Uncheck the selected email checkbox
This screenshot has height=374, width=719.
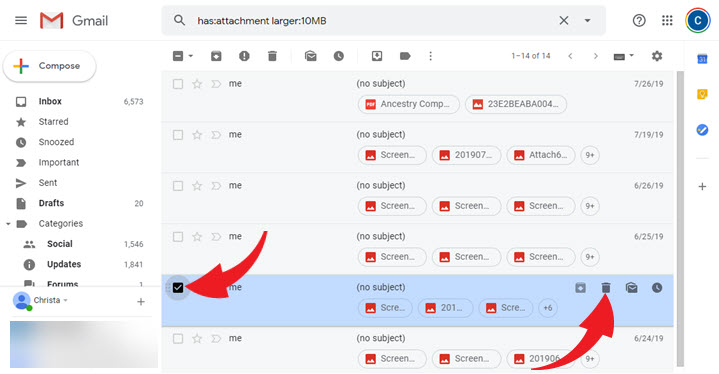pyautogui.click(x=178, y=287)
